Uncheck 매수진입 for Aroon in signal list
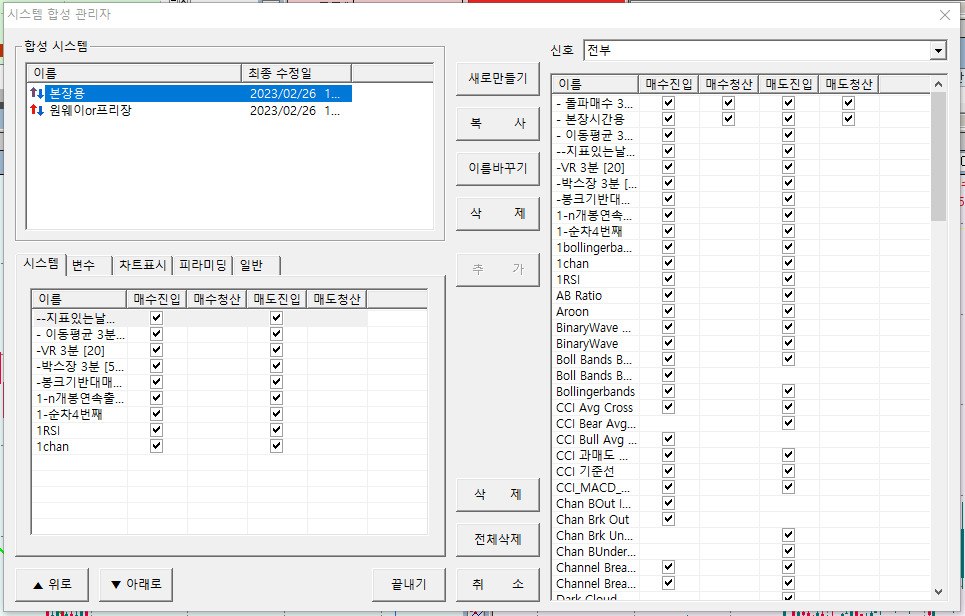 668,311
